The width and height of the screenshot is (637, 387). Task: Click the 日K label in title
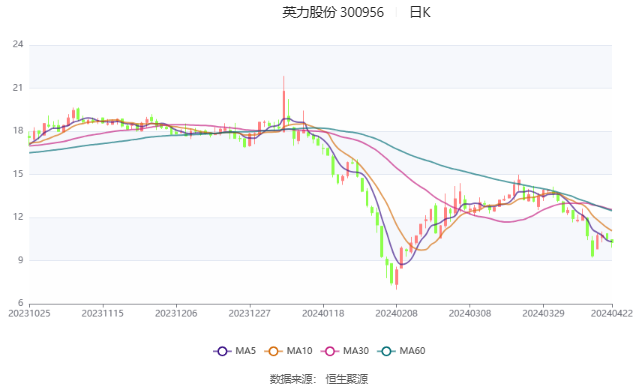pyautogui.click(x=420, y=13)
